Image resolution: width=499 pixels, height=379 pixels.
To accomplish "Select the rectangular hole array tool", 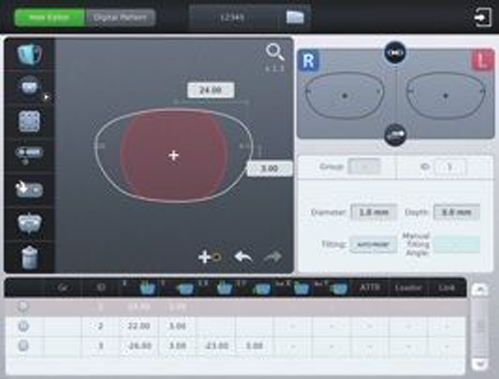I will point(29,121).
